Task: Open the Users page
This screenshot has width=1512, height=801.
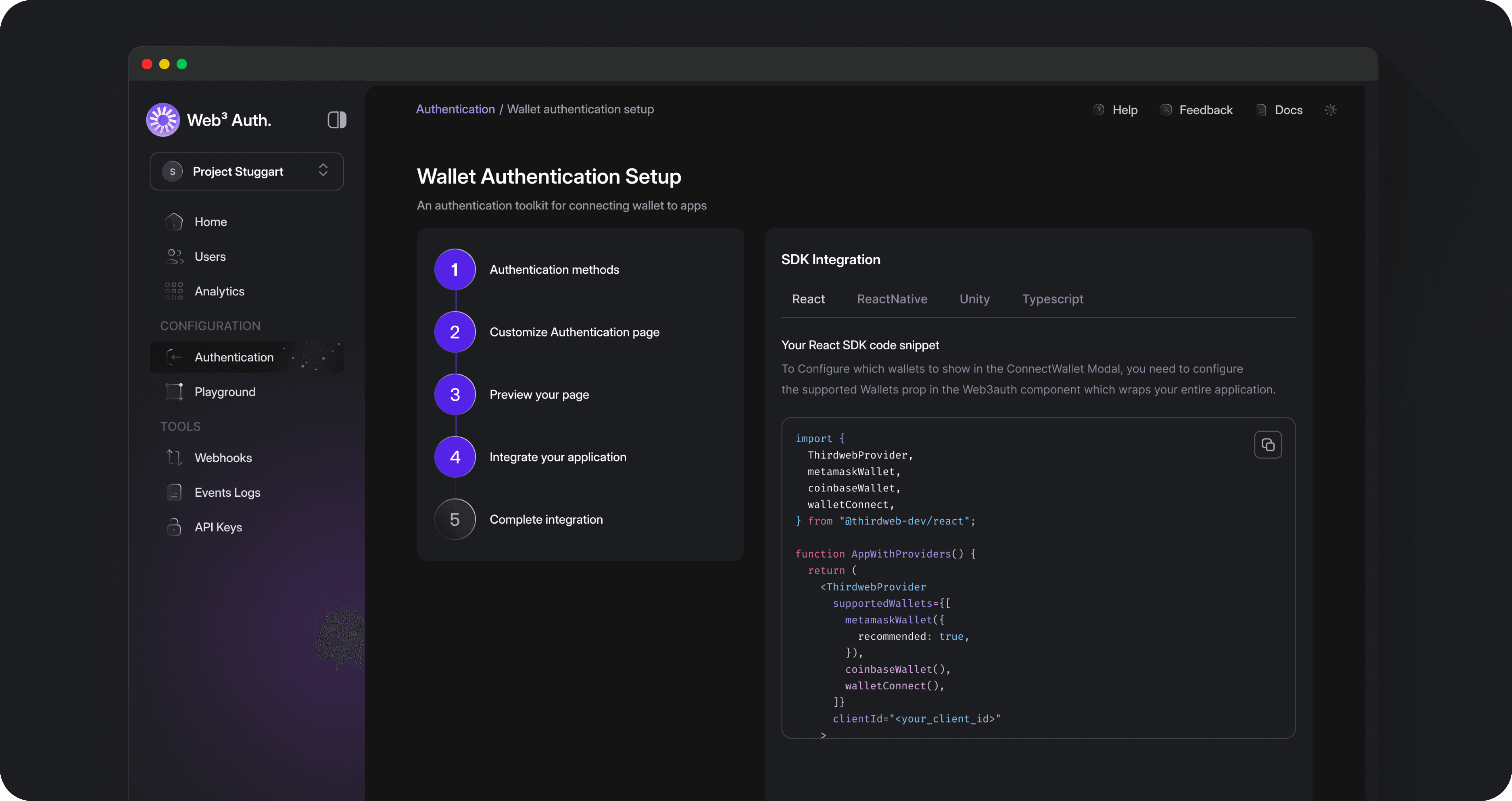Action: pos(210,257)
